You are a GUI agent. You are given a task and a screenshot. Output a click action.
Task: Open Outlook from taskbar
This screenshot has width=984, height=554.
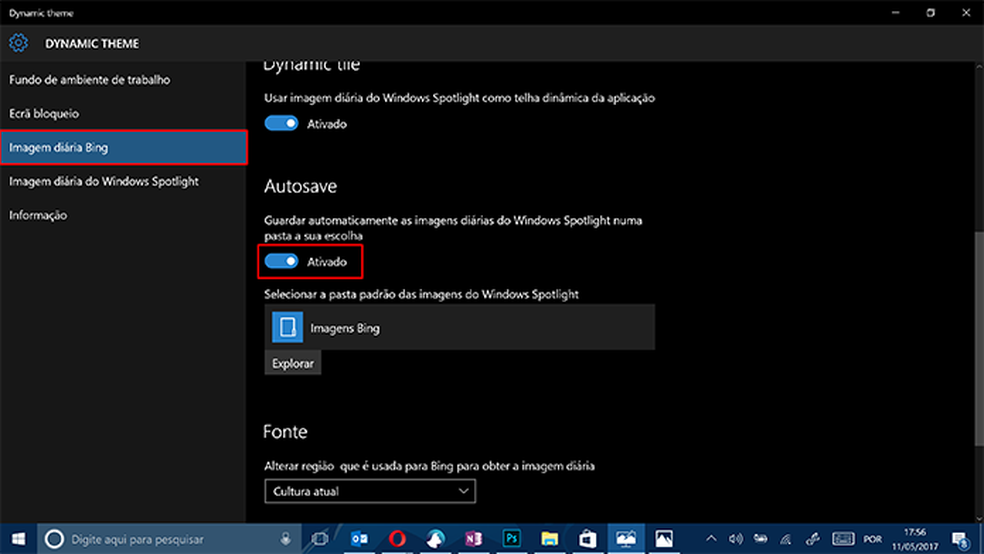tap(360, 539)
